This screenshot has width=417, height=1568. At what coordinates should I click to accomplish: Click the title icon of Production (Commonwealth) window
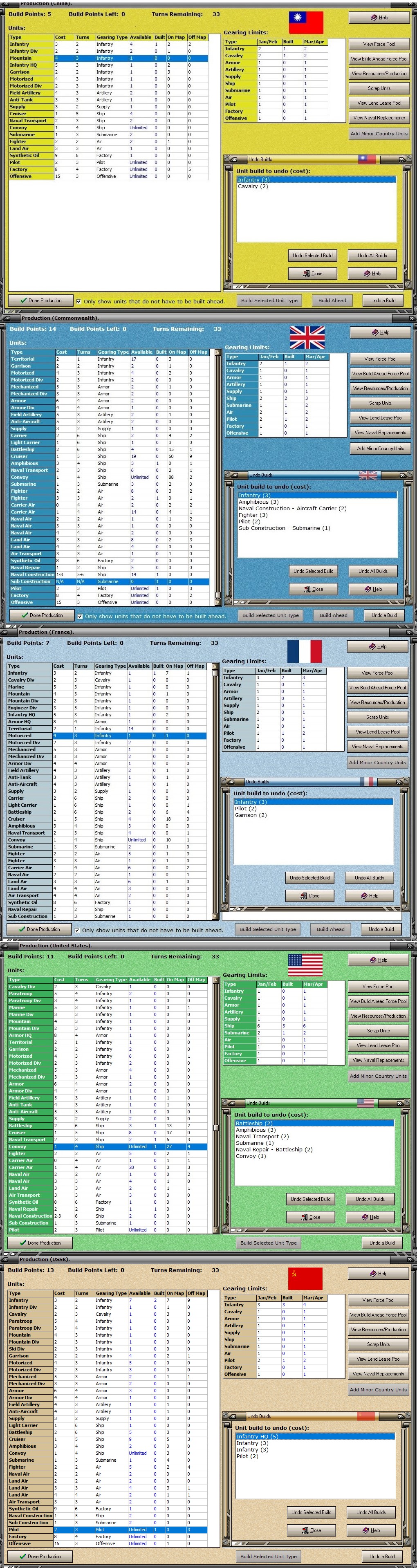point(8,318)
